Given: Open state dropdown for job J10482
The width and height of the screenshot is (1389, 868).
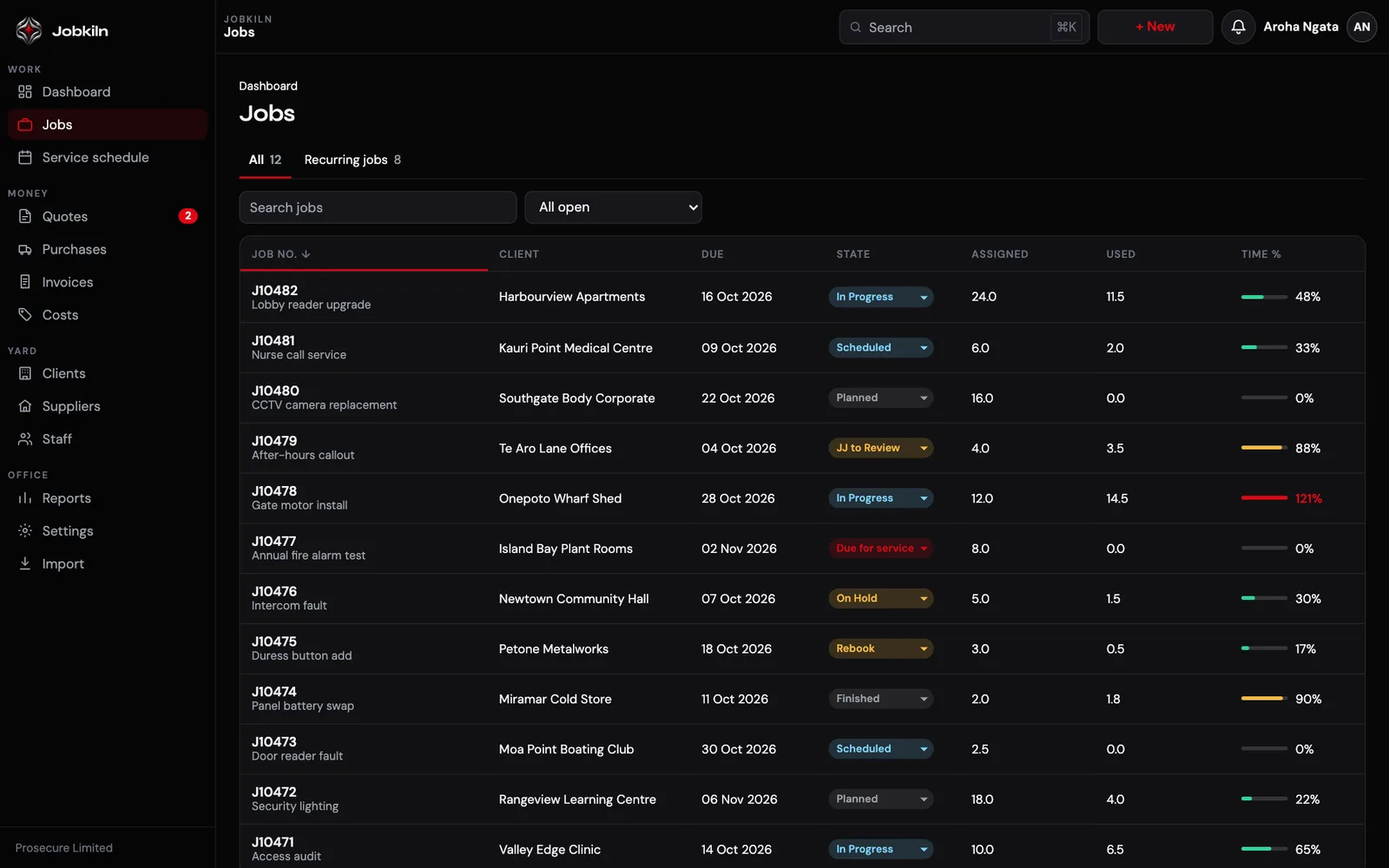Looking at the screenshot, I should pos(880,297).
